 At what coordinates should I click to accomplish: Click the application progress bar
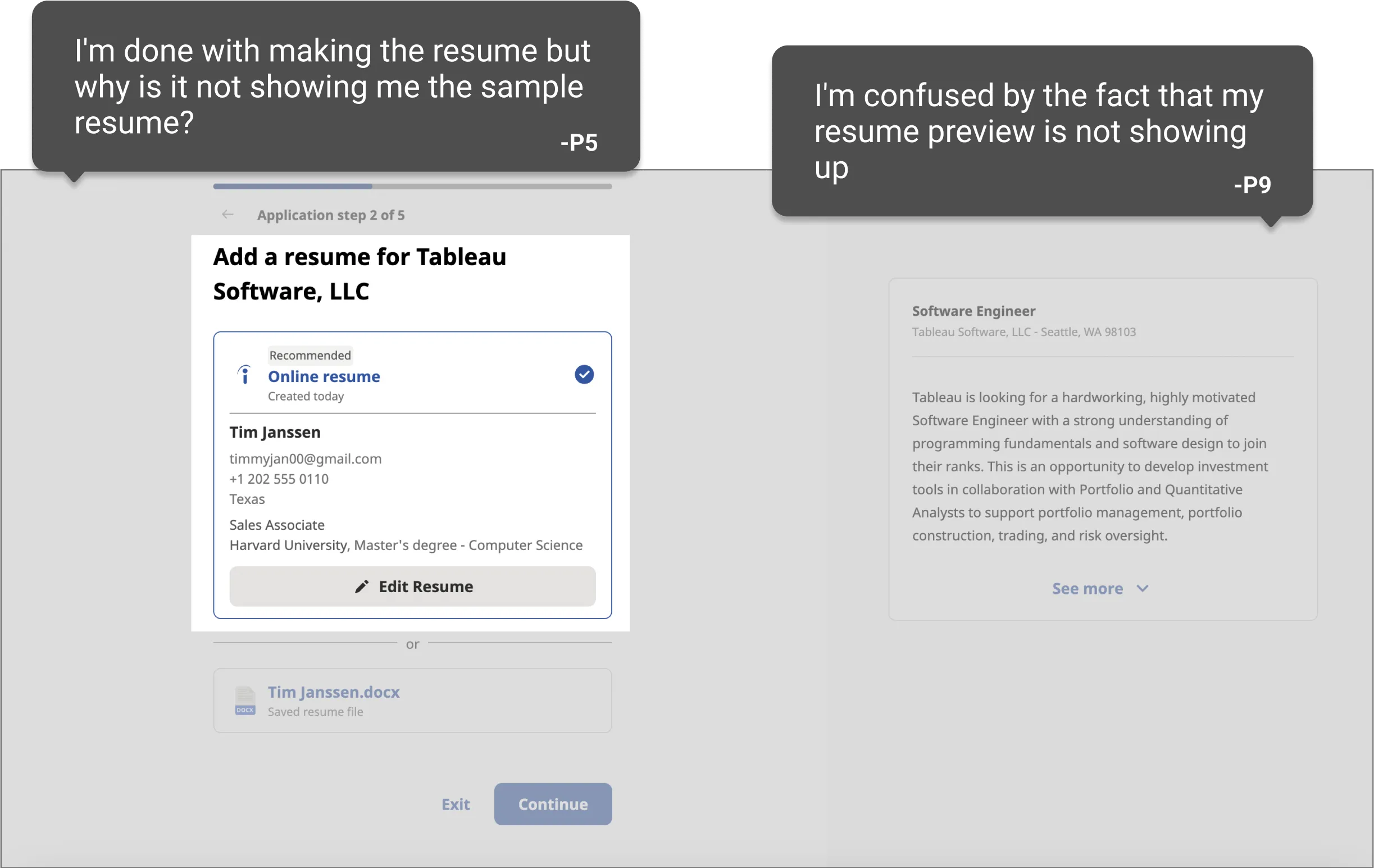coord(412,186)
